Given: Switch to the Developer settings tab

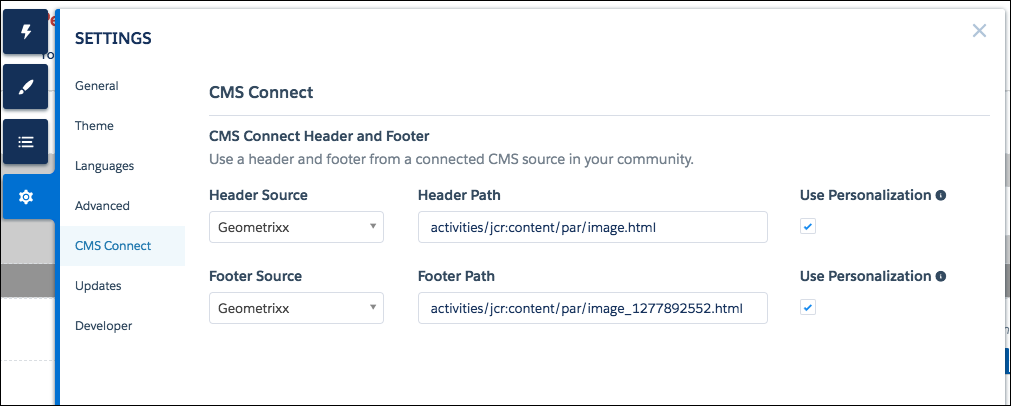Looking at the screenshot, I should click(x=104, y=325).
